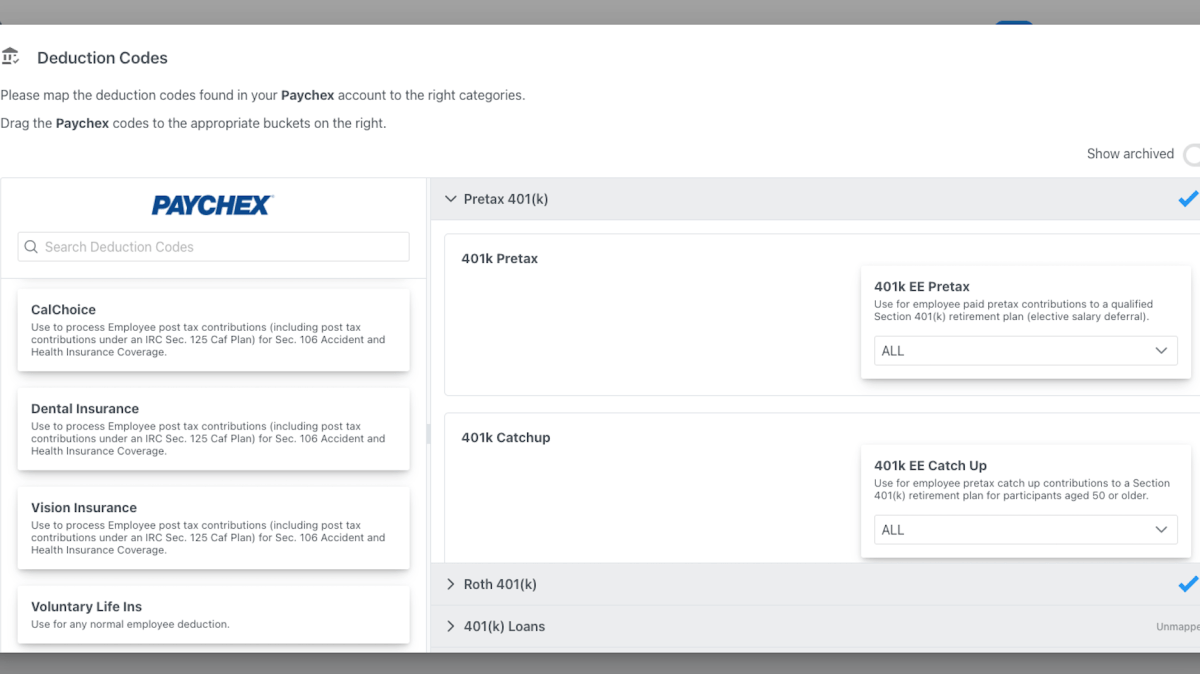1200x674 pixels.
Task: Select the CalChoice deduction code card
Action: pos(213,330)
